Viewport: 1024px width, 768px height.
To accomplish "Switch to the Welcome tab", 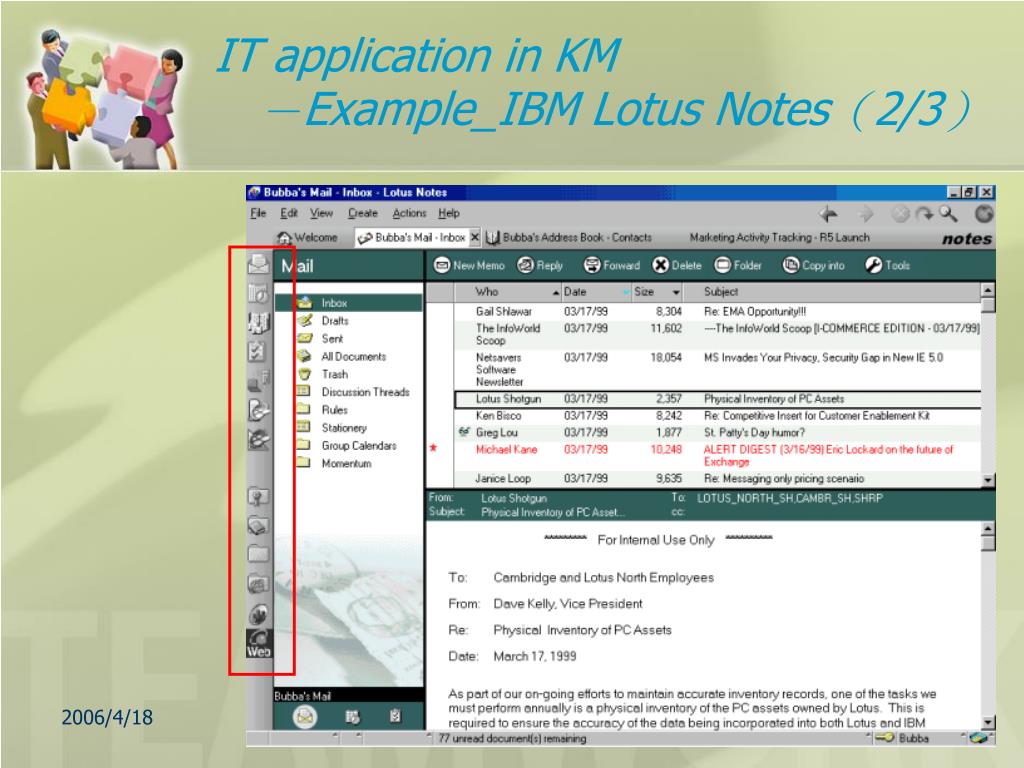I will pyautogui.click(x=307, y=238).
